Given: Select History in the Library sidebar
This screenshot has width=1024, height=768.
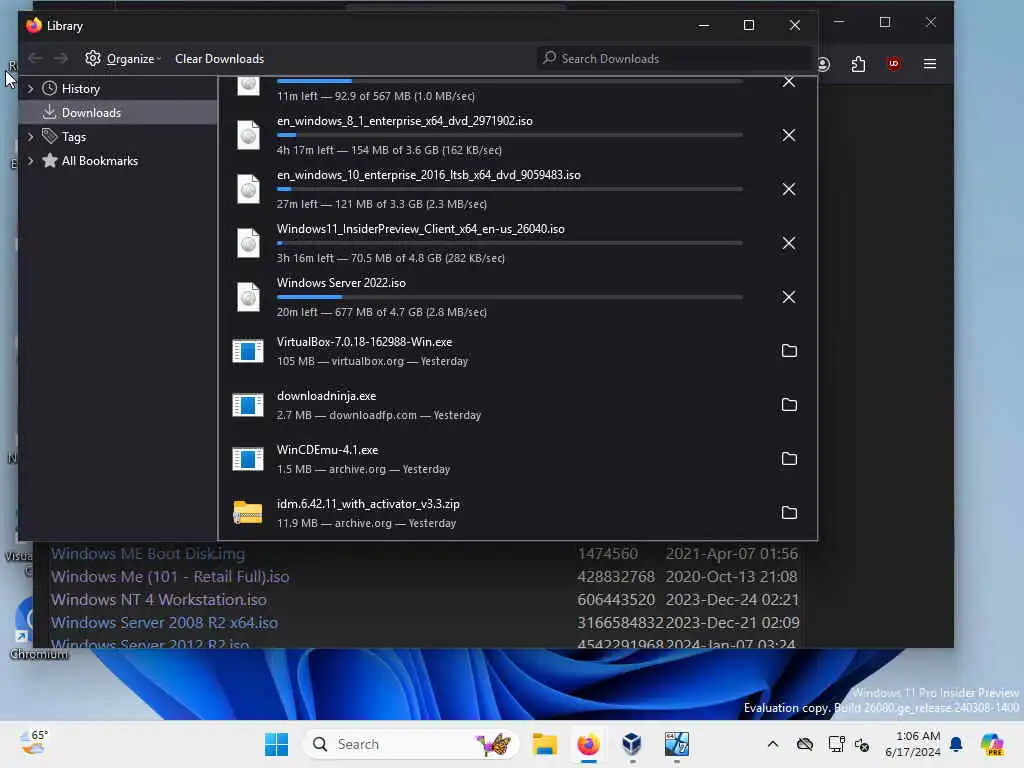Looking at the screenshot, I should coord(80,89).
